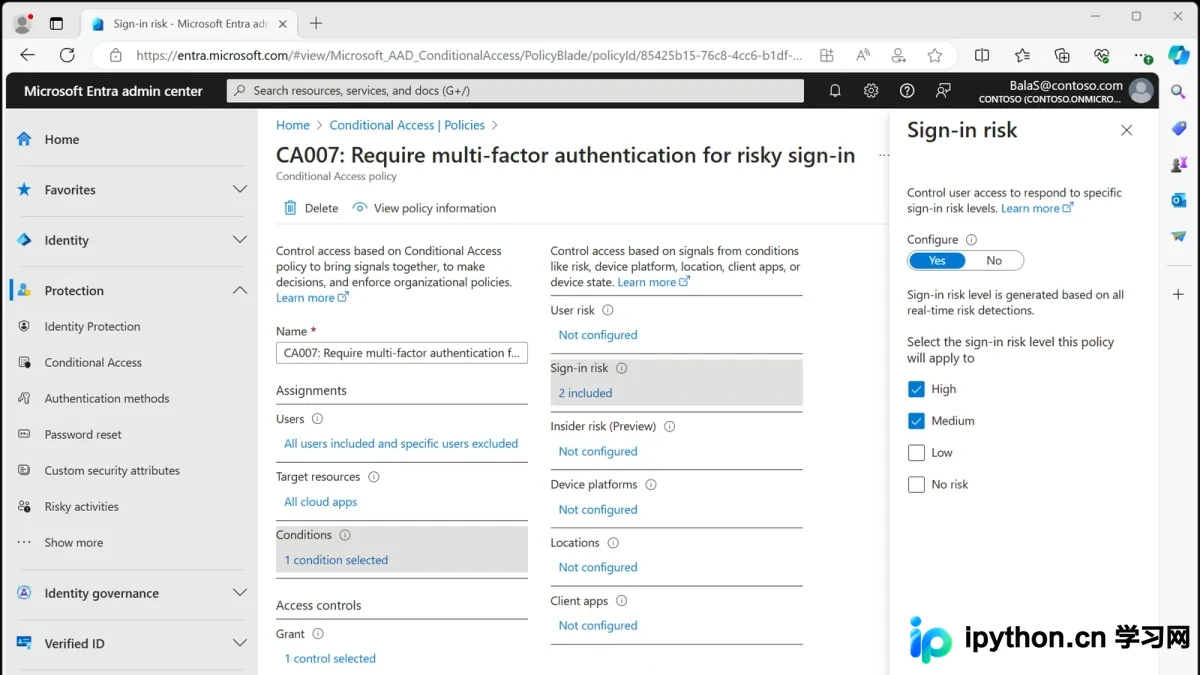The image size is (1200, 675).
Task: Expand the Favorites section
Action: click(240, 190)
